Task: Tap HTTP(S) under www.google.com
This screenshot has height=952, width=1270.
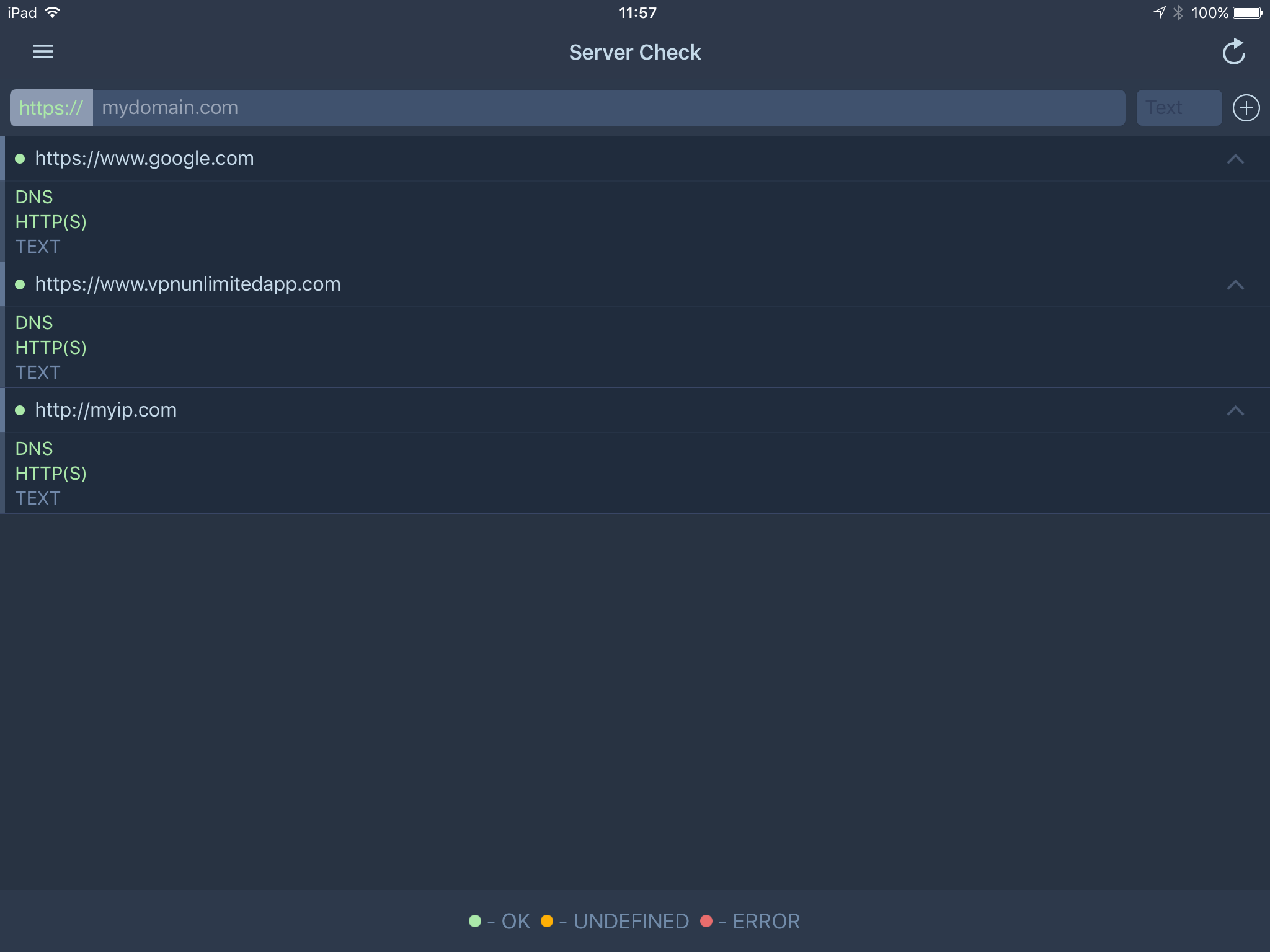Action: coord(51,222)
